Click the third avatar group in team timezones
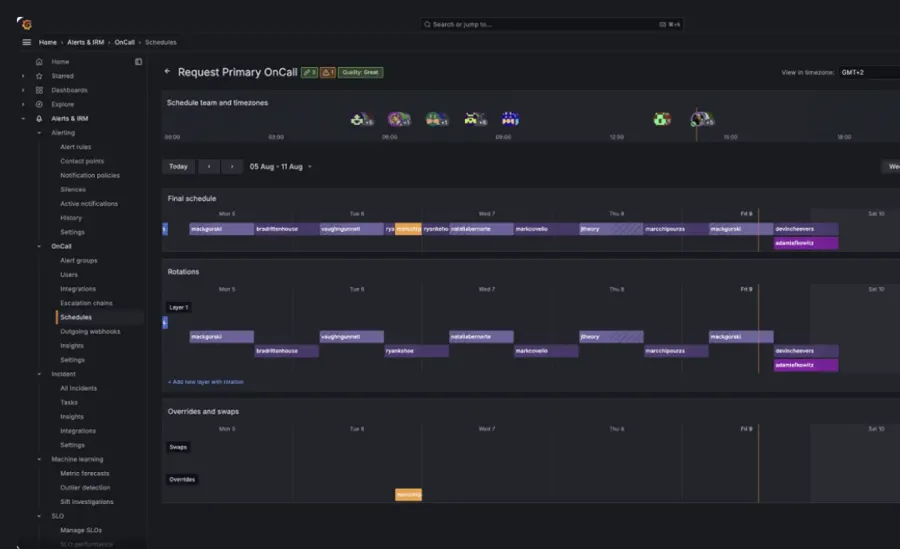The height and width of the screenshot is (549, 900). coord(437,119)
